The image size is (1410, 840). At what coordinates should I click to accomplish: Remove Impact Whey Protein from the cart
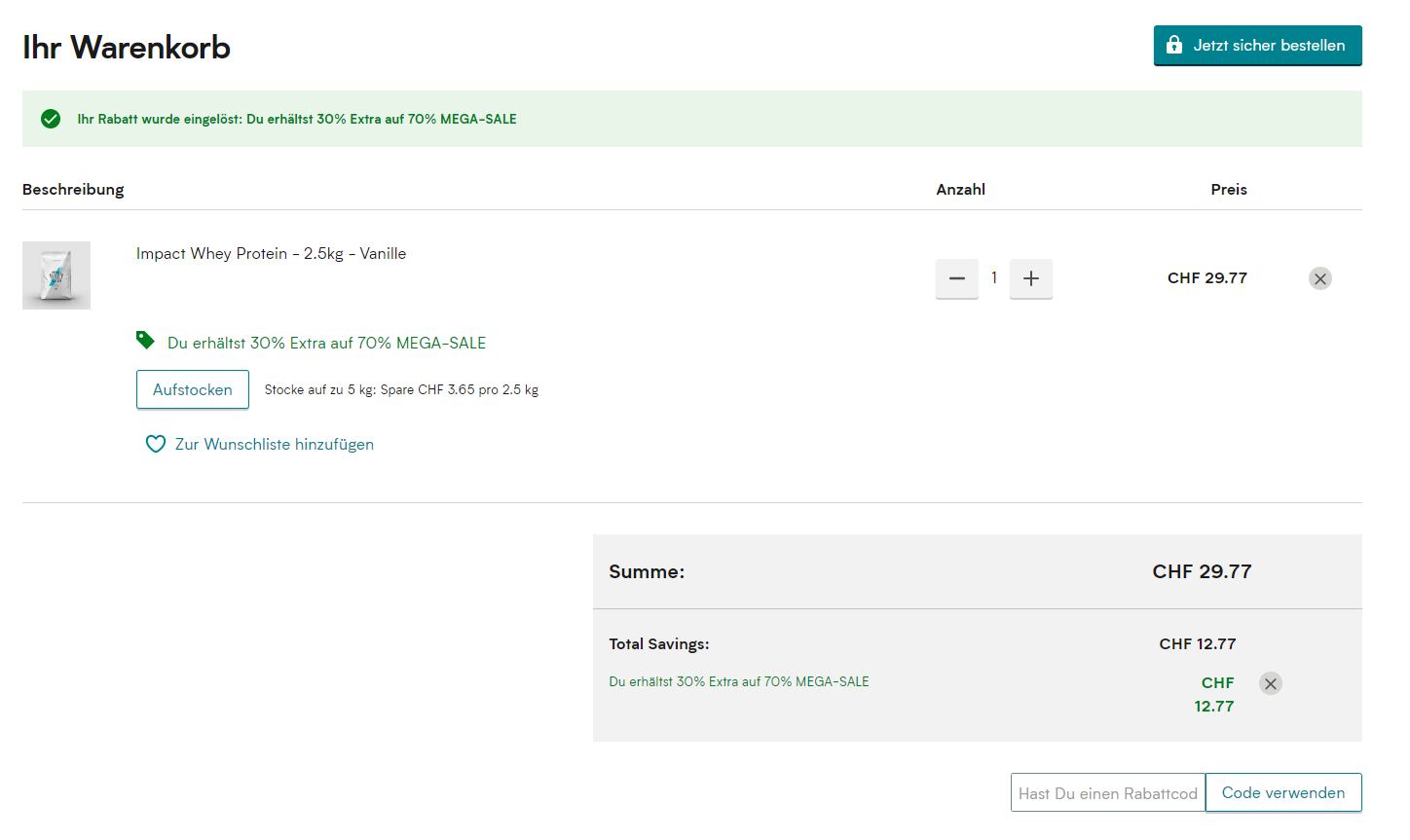(x=1319, y=279)
